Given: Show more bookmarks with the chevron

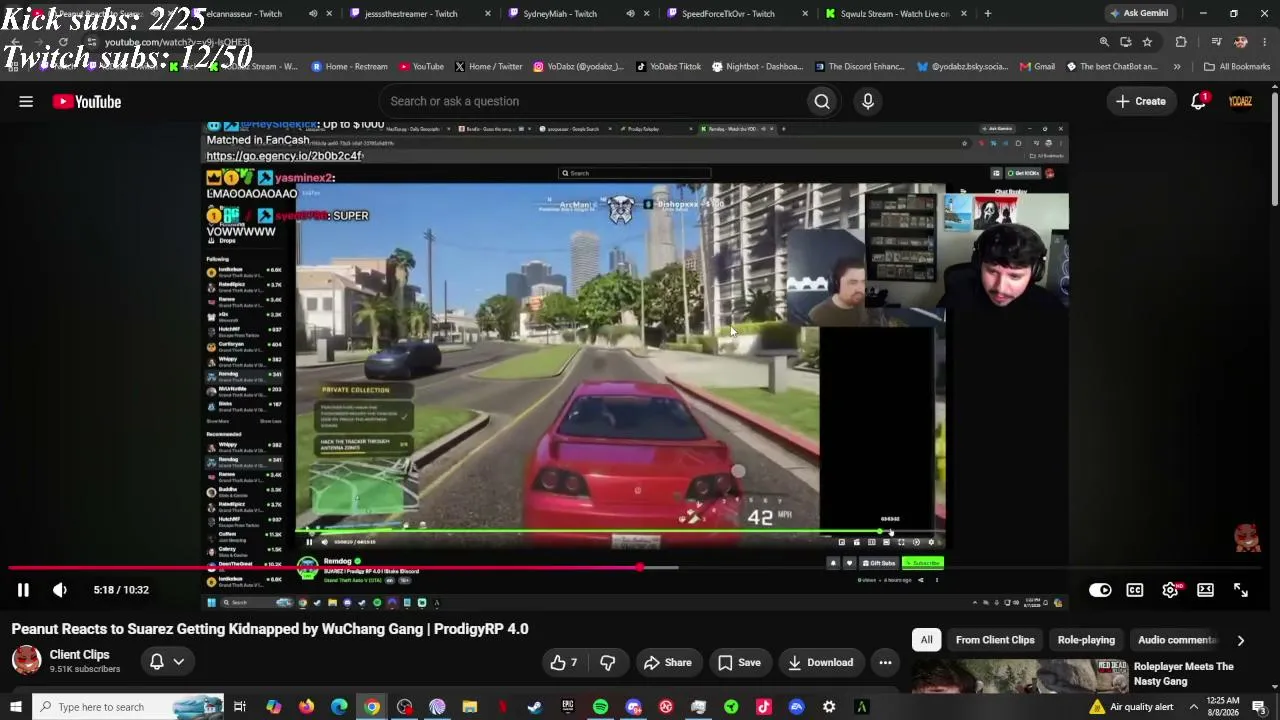Looking at the screenshot, I should point(1177,67).
